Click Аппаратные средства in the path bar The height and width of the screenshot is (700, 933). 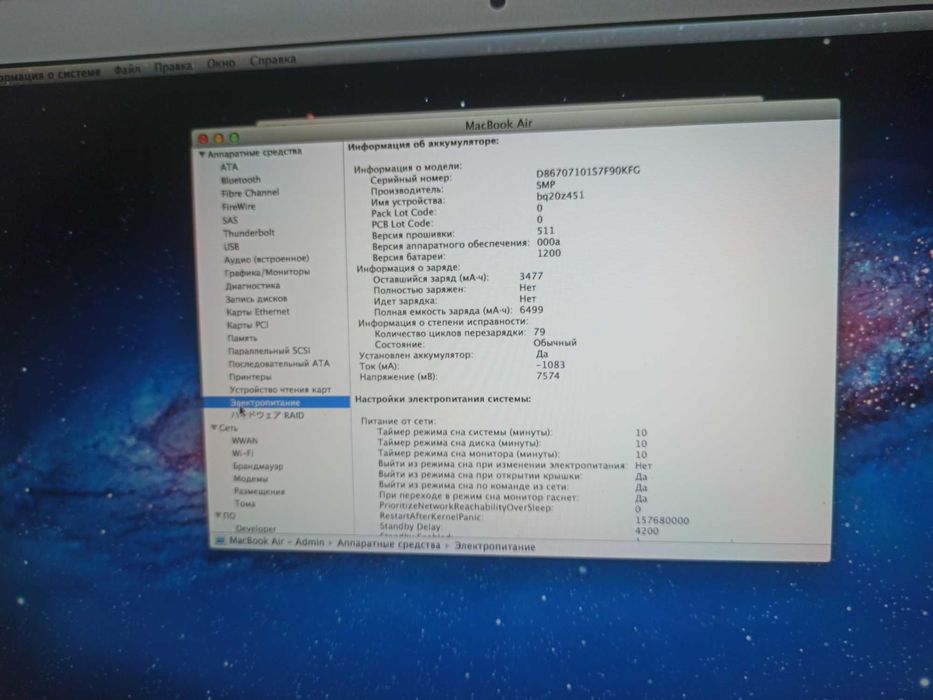pyautogui.click(x=389, y=544)
